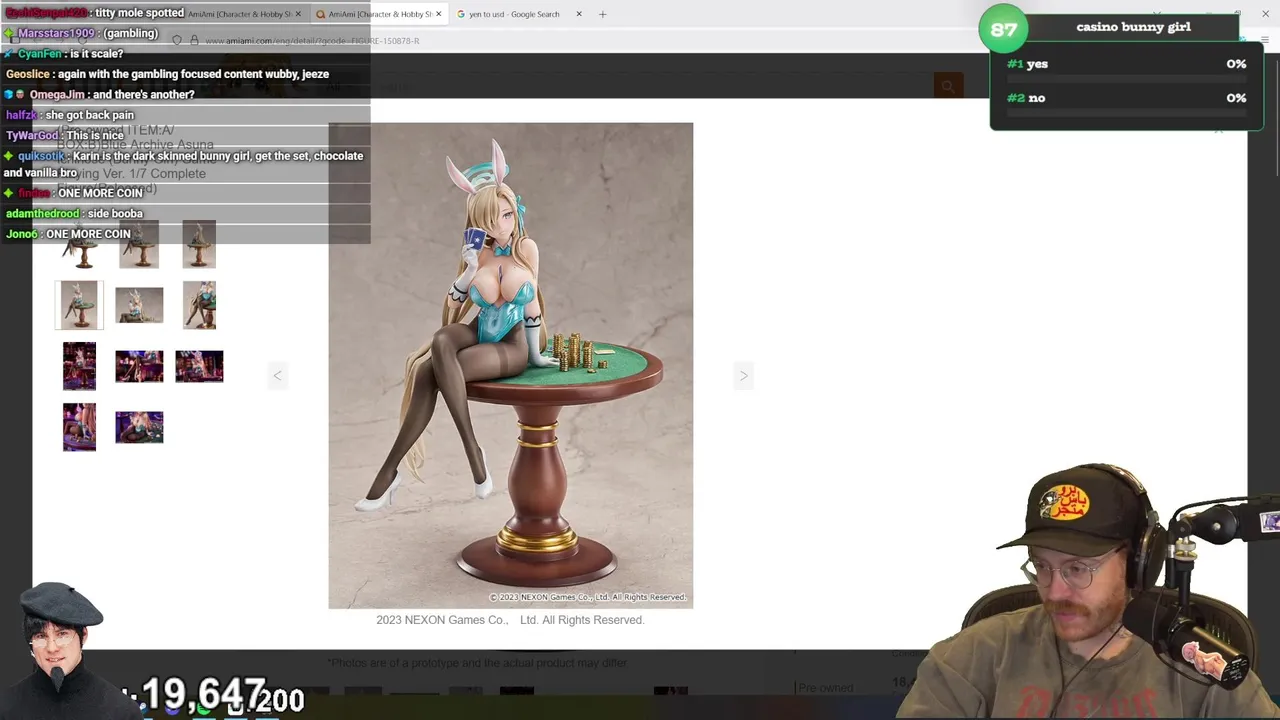Select the middle landscape casino thumbnail in third row
Viewport: 1280px width, 720px height.
click(x=139, y=366)
